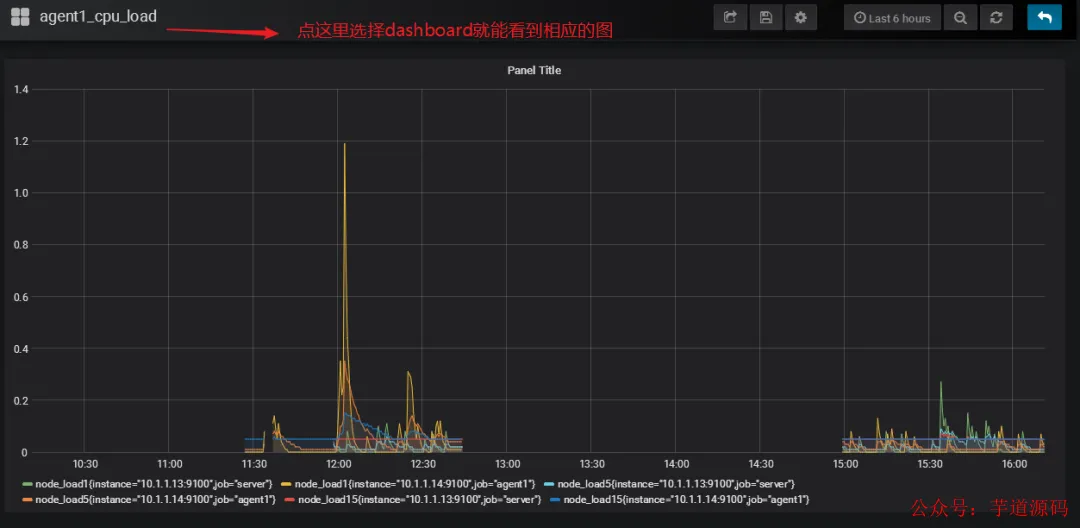This screenshot has width=1080, height=528.
Task: Click the share dashboard icon
Action: pos(730,18)
